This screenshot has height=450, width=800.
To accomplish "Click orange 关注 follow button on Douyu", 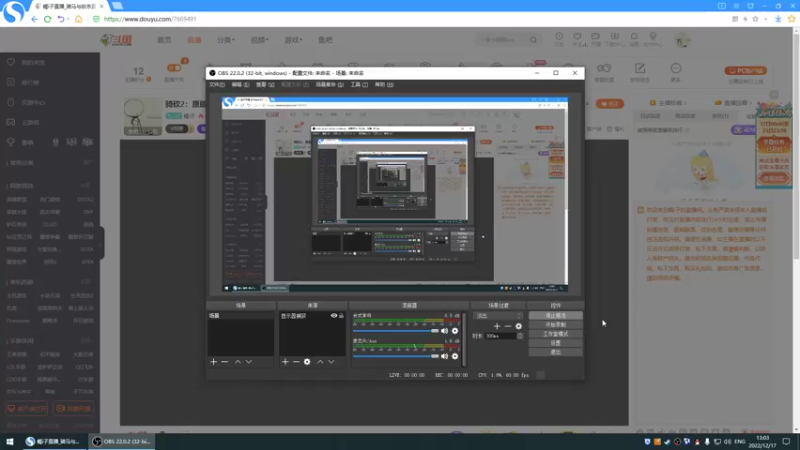I will [x=610, y=104].
